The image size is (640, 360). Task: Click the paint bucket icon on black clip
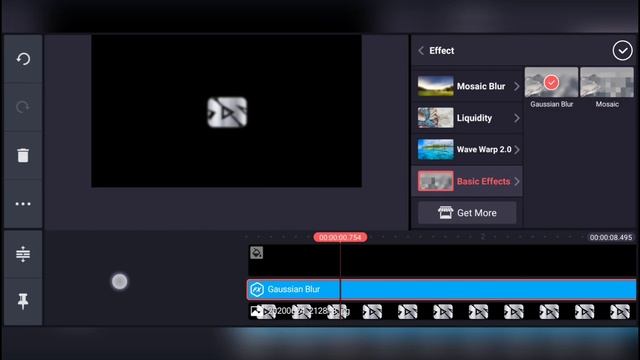256,253
